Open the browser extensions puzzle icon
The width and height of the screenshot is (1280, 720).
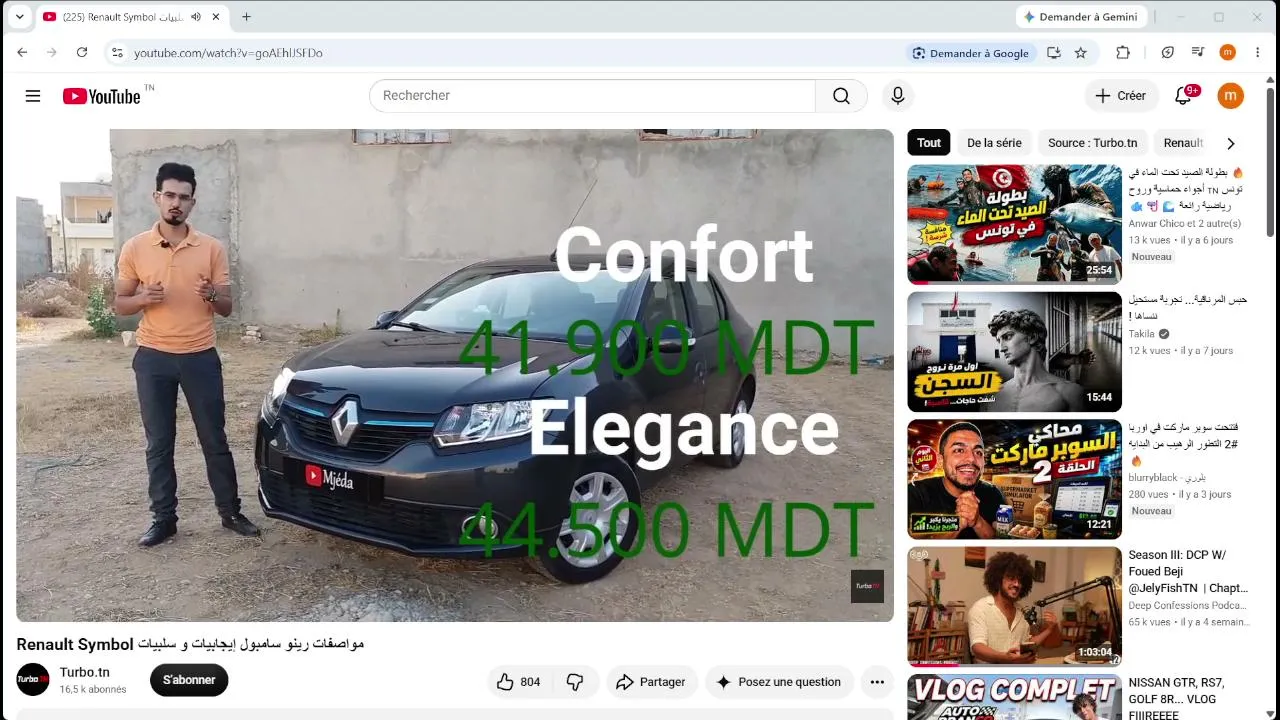(1123, 53)
